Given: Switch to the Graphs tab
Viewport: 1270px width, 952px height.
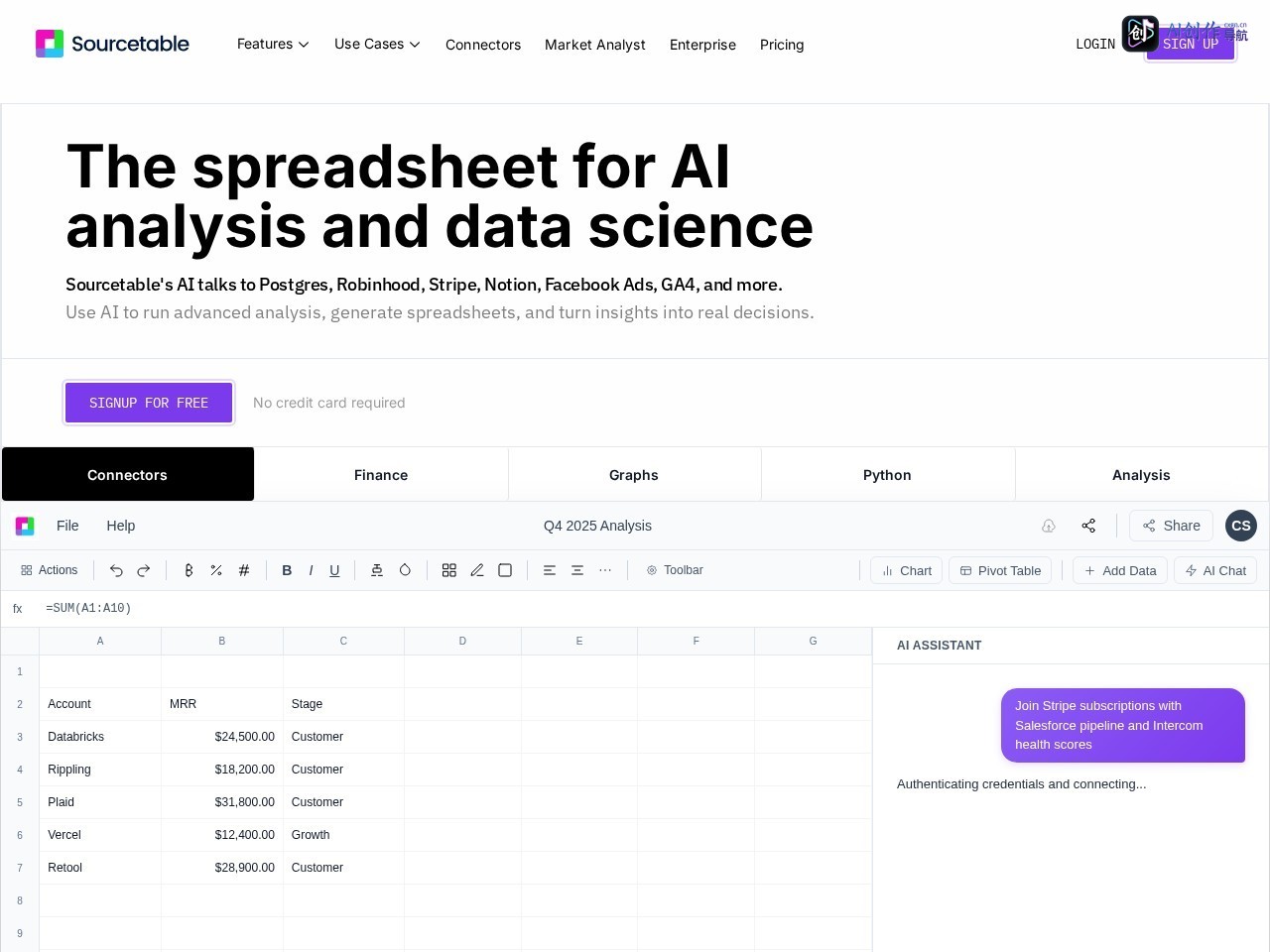Looking at the screenshot, I should point(634,475).
